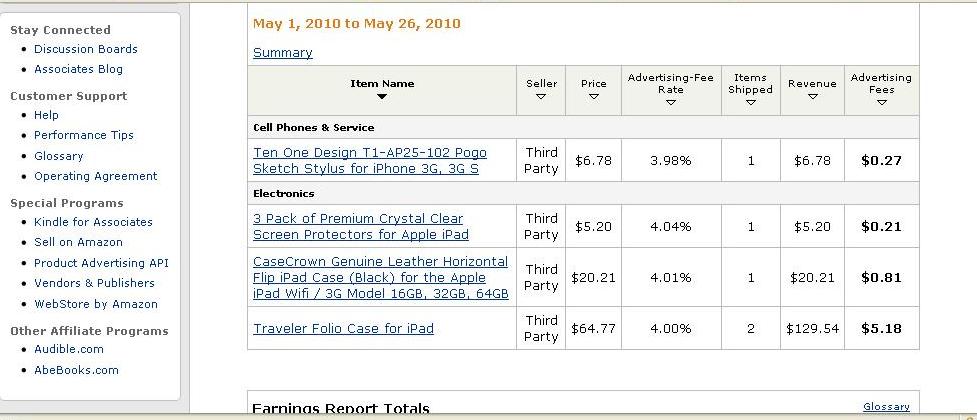
Task: Click the Seller column sort arrow
Action: point(541,97)
